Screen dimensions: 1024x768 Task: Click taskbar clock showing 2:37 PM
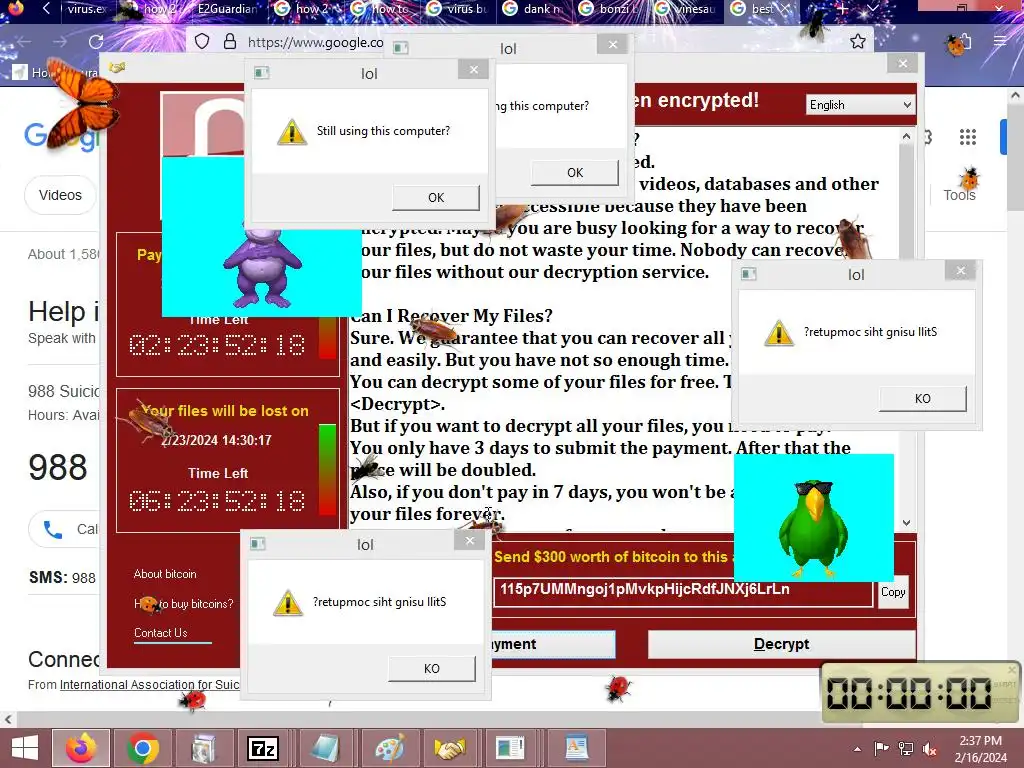click(x=980, y=748)
